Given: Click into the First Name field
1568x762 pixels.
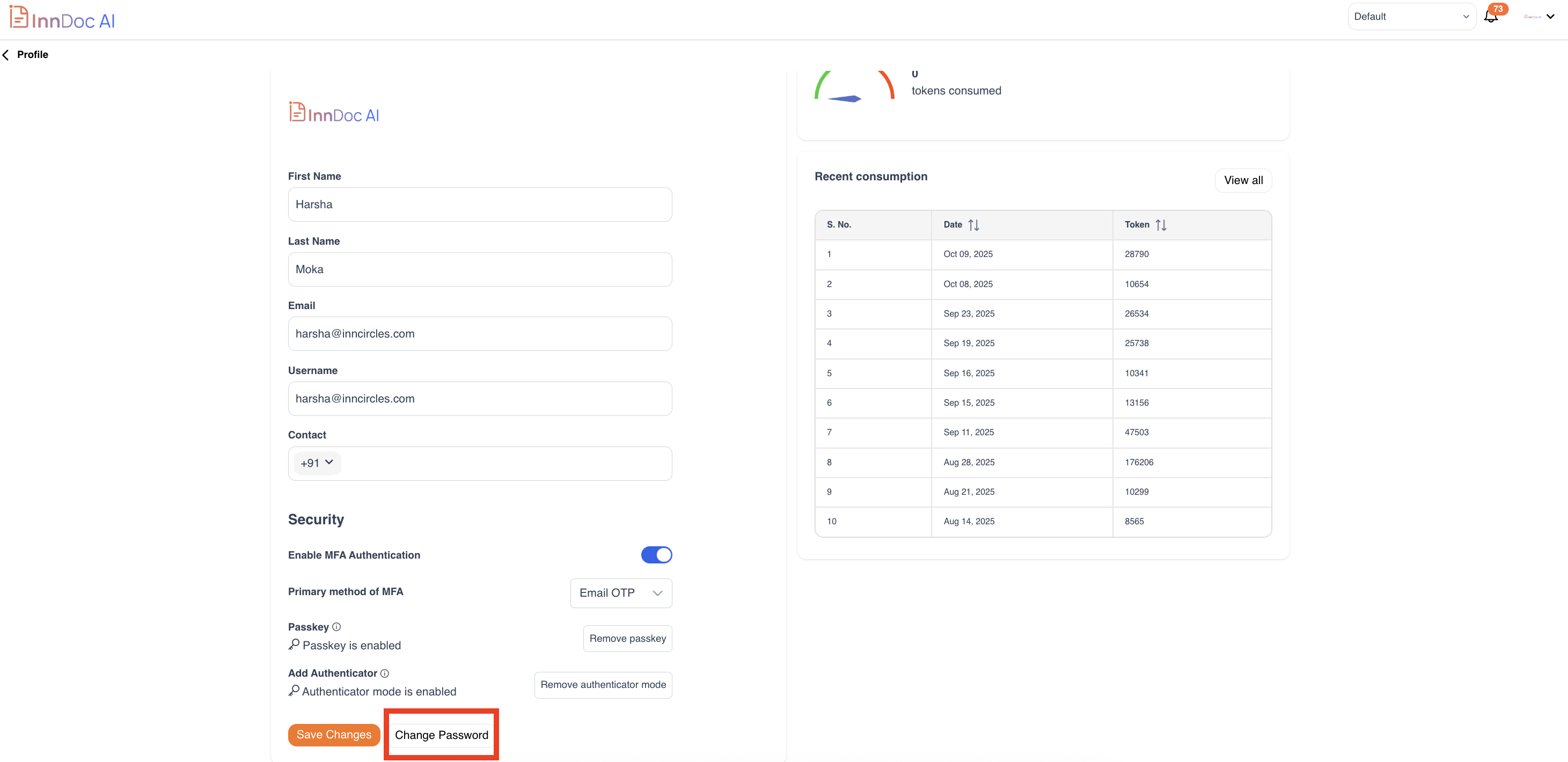Looking at the screenshot, I should (x=480, y=204).
